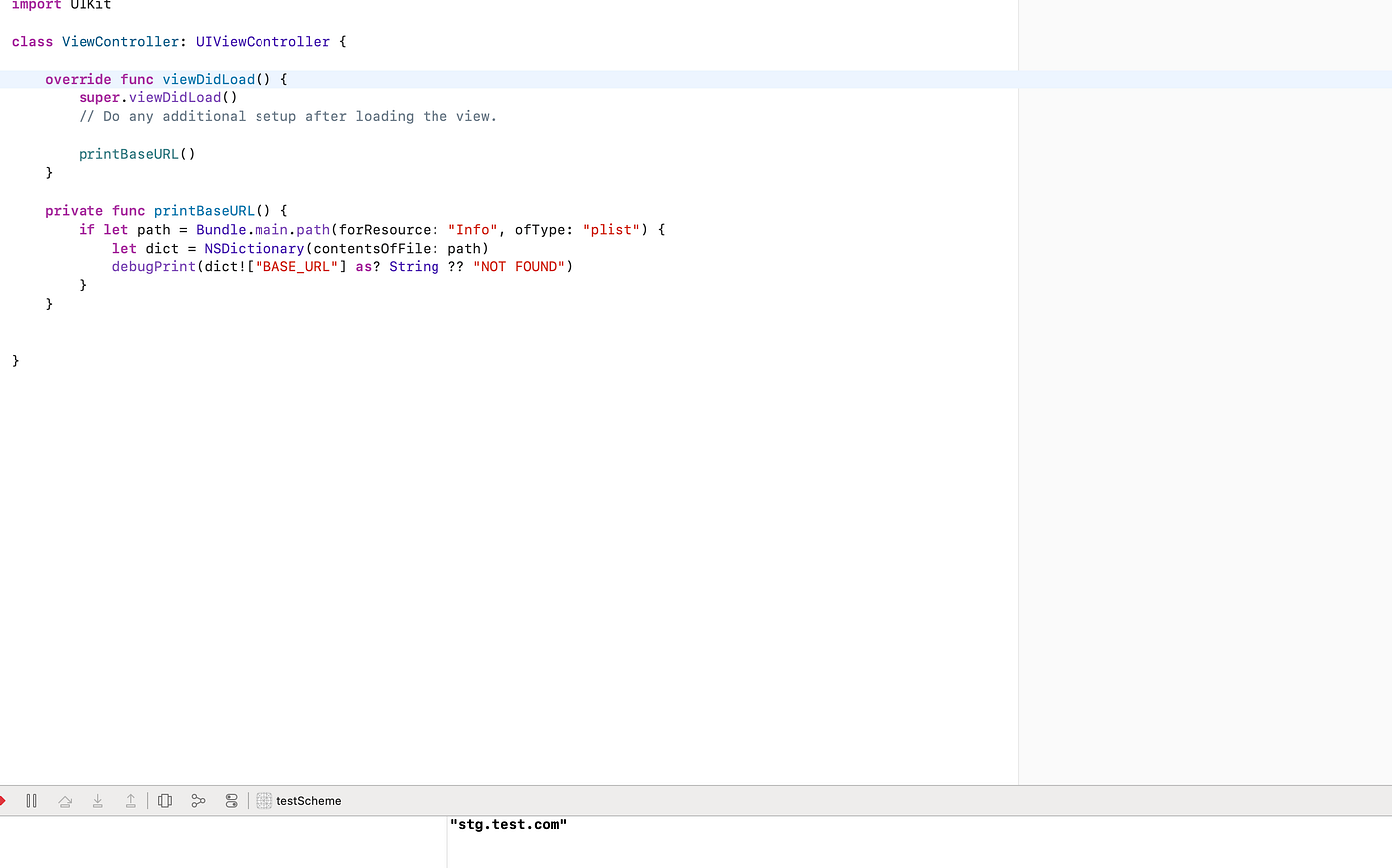Click the UIViewController superclass name

(262, 41)
